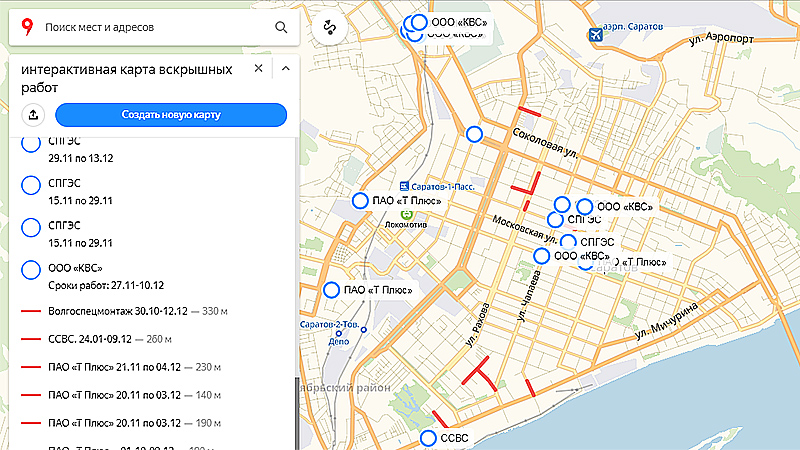Open the route builder button

pyautogui.click(x=328, y=28)
